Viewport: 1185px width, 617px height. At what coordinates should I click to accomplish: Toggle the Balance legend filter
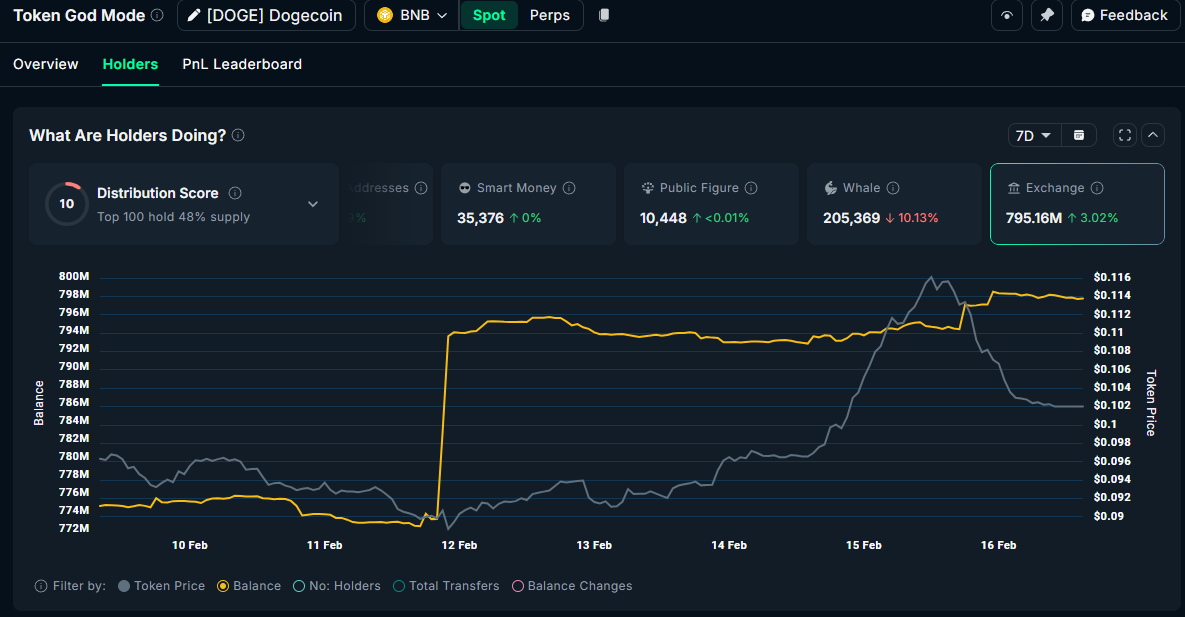248,586
